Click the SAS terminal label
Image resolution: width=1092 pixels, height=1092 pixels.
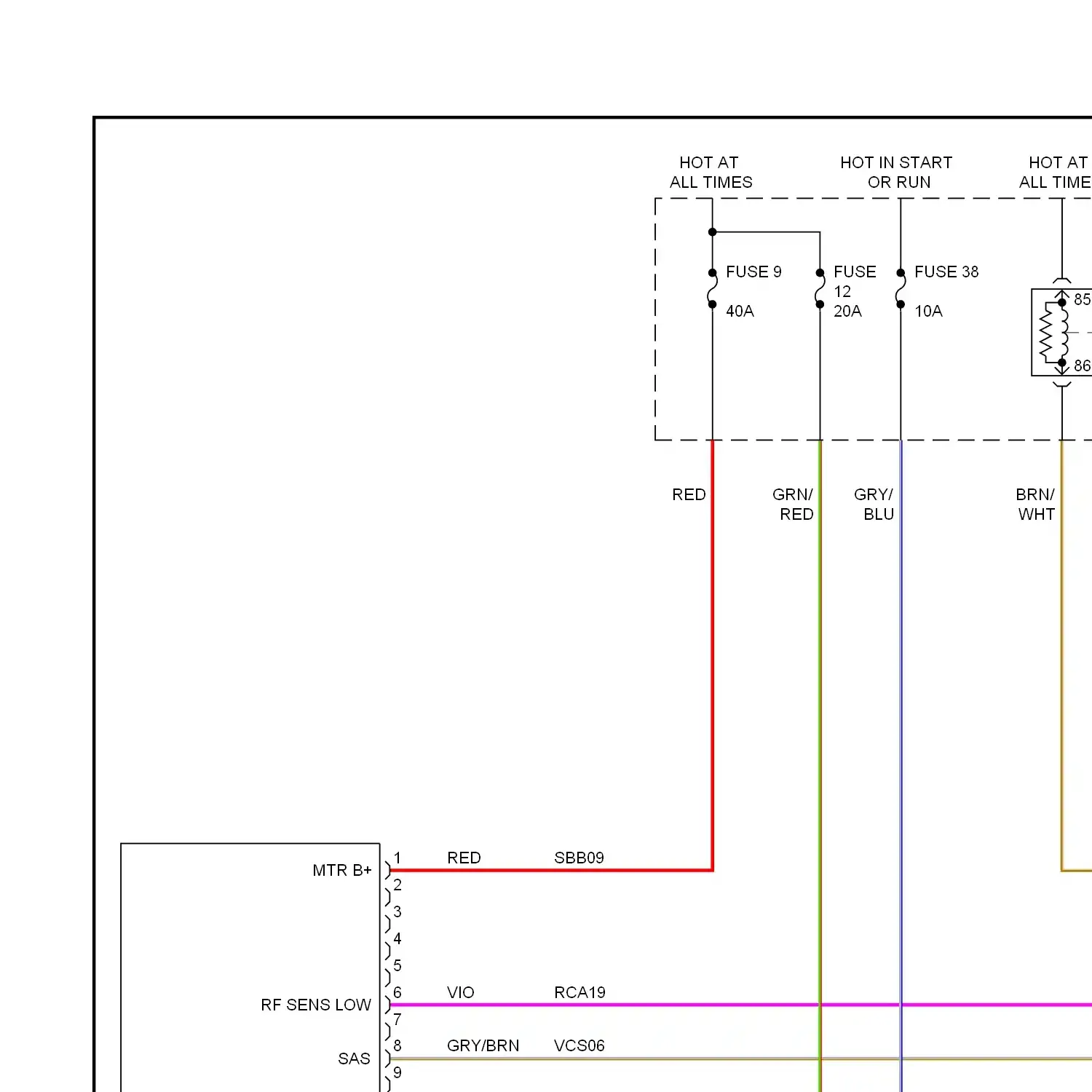click(354, 1059)
